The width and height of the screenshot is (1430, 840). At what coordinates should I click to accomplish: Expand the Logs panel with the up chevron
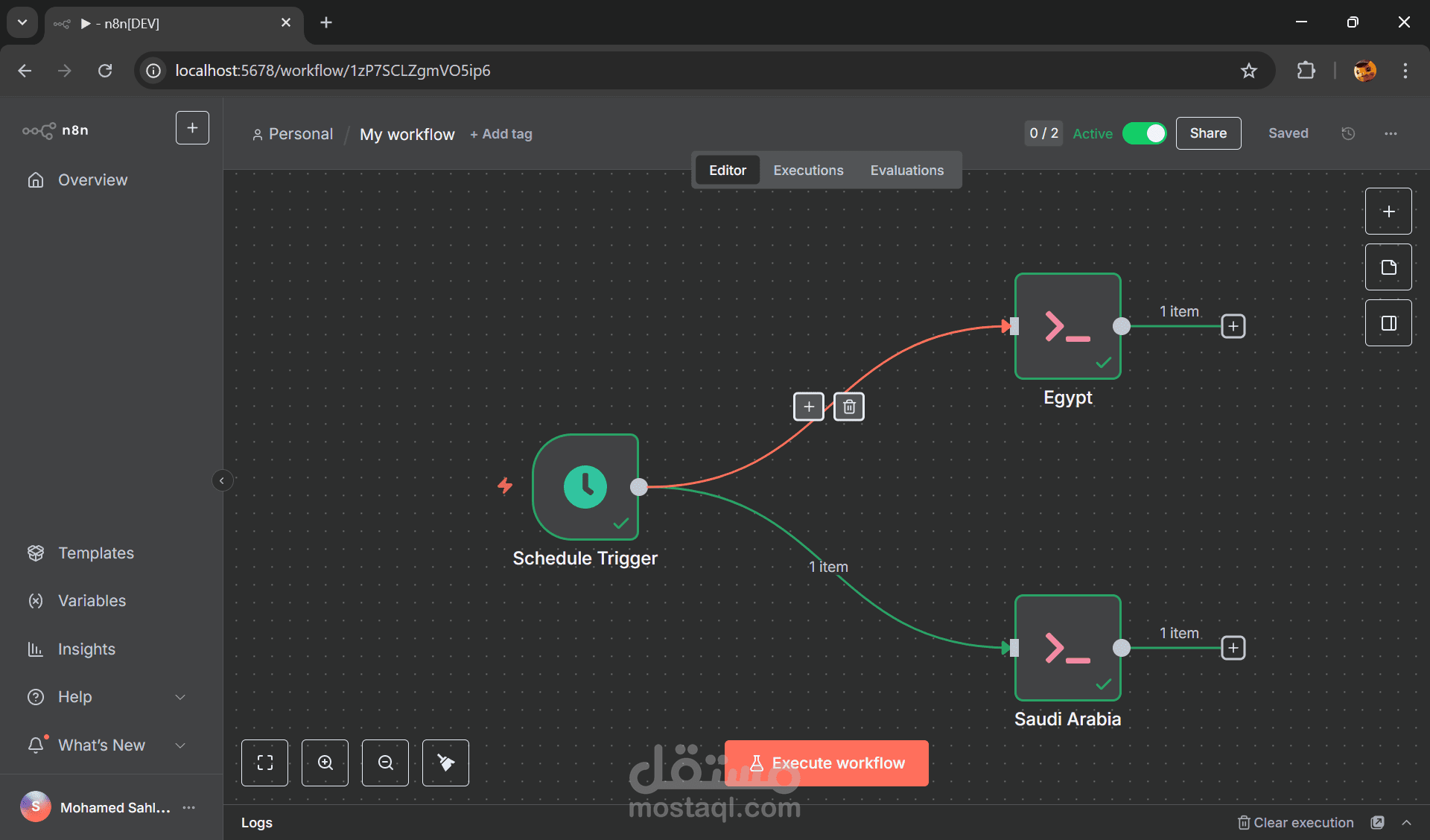[1406, 822]
